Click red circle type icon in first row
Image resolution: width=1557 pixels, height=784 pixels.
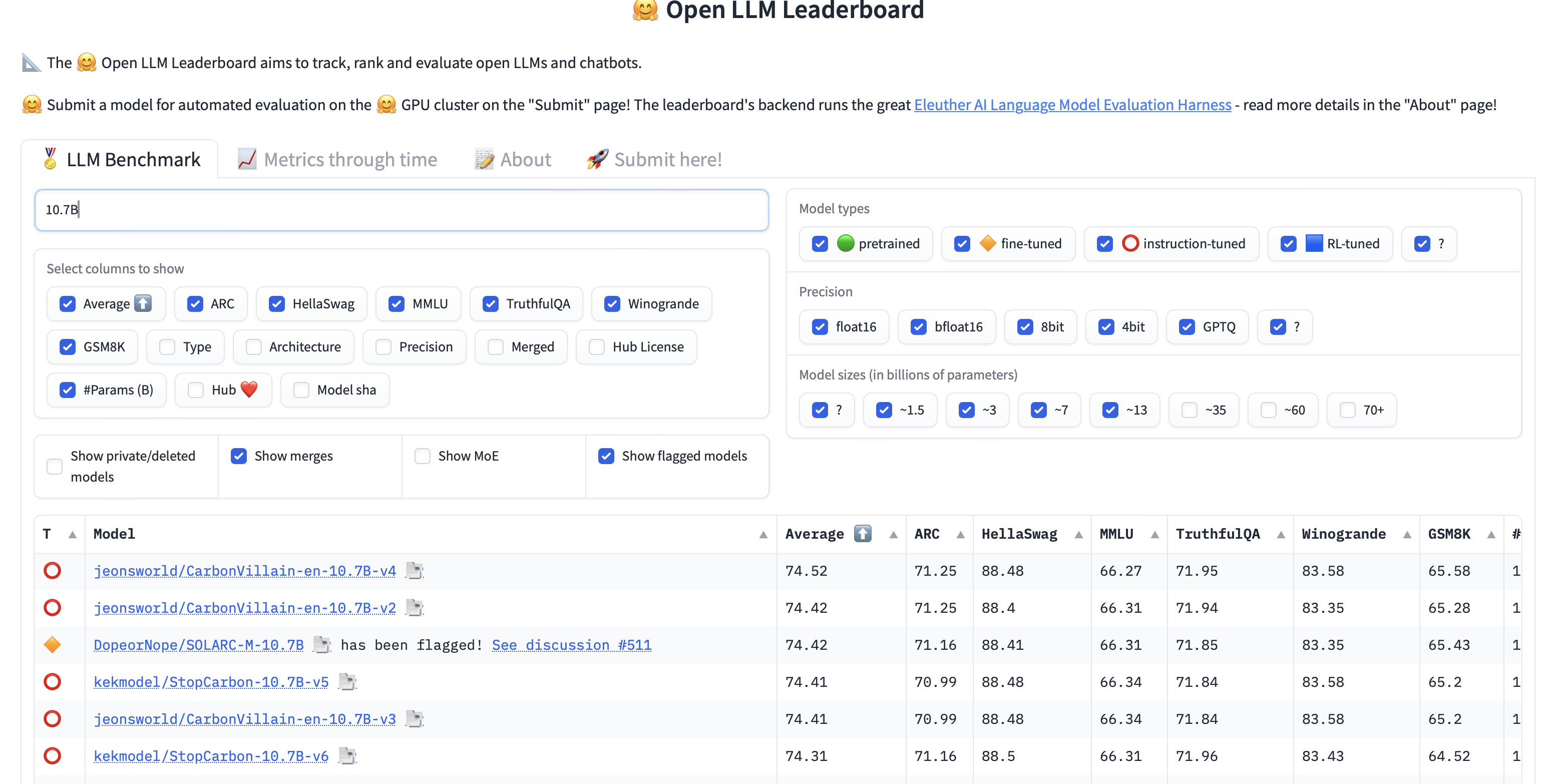[x=53, y=571]
